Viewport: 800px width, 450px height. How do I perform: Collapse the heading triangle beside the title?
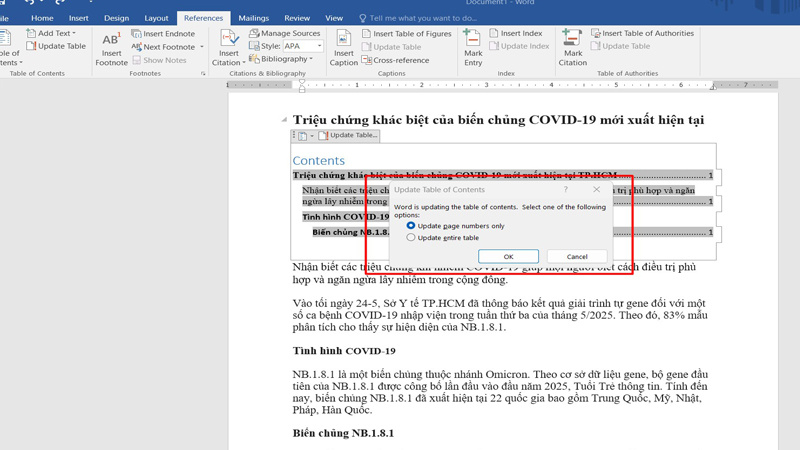[284, 120]
